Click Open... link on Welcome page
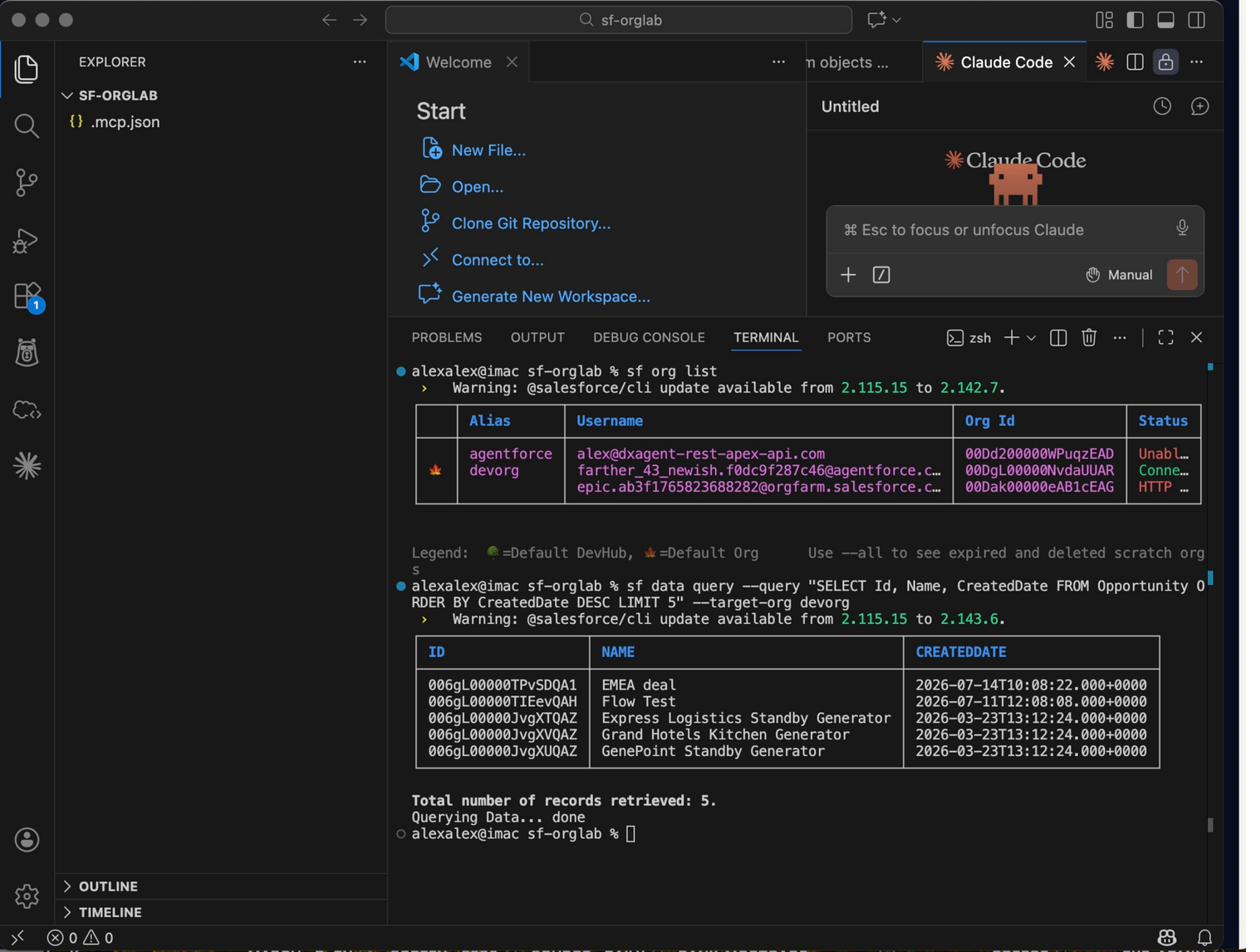The height and width of the screenshot is (952, 1260). coord(477,187)
